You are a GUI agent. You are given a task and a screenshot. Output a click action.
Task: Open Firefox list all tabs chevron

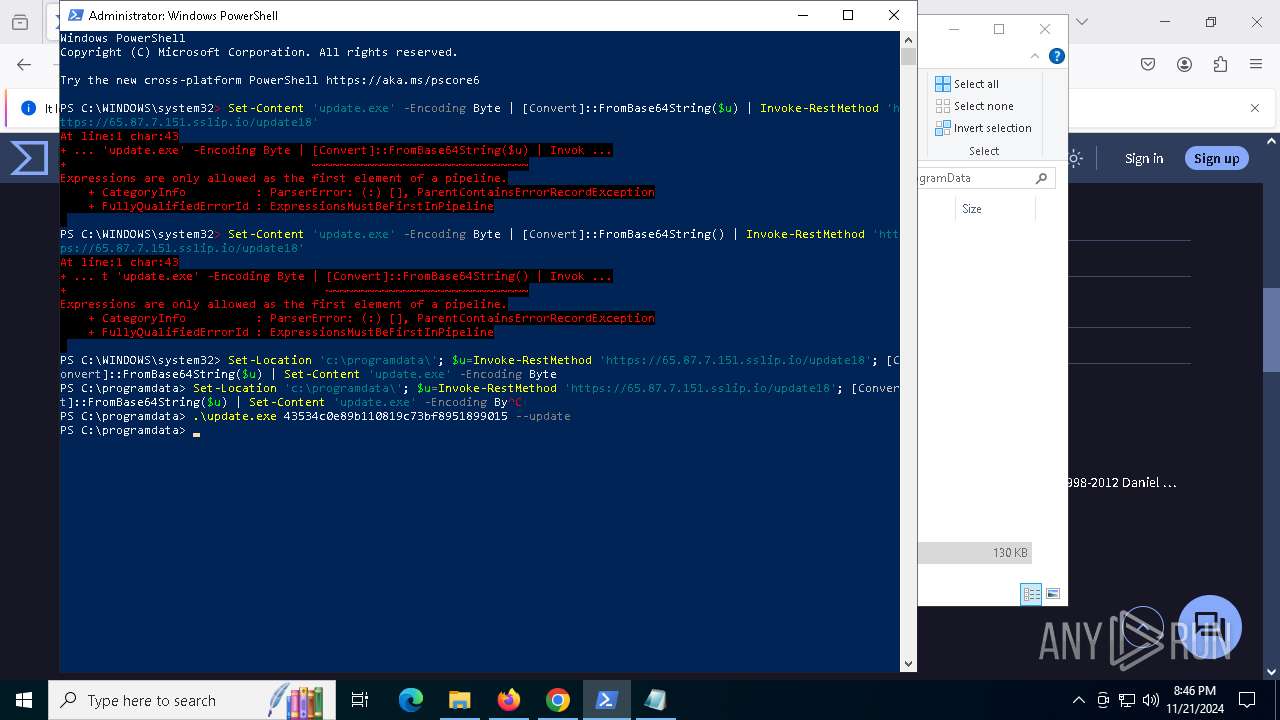pos(1081,22)
